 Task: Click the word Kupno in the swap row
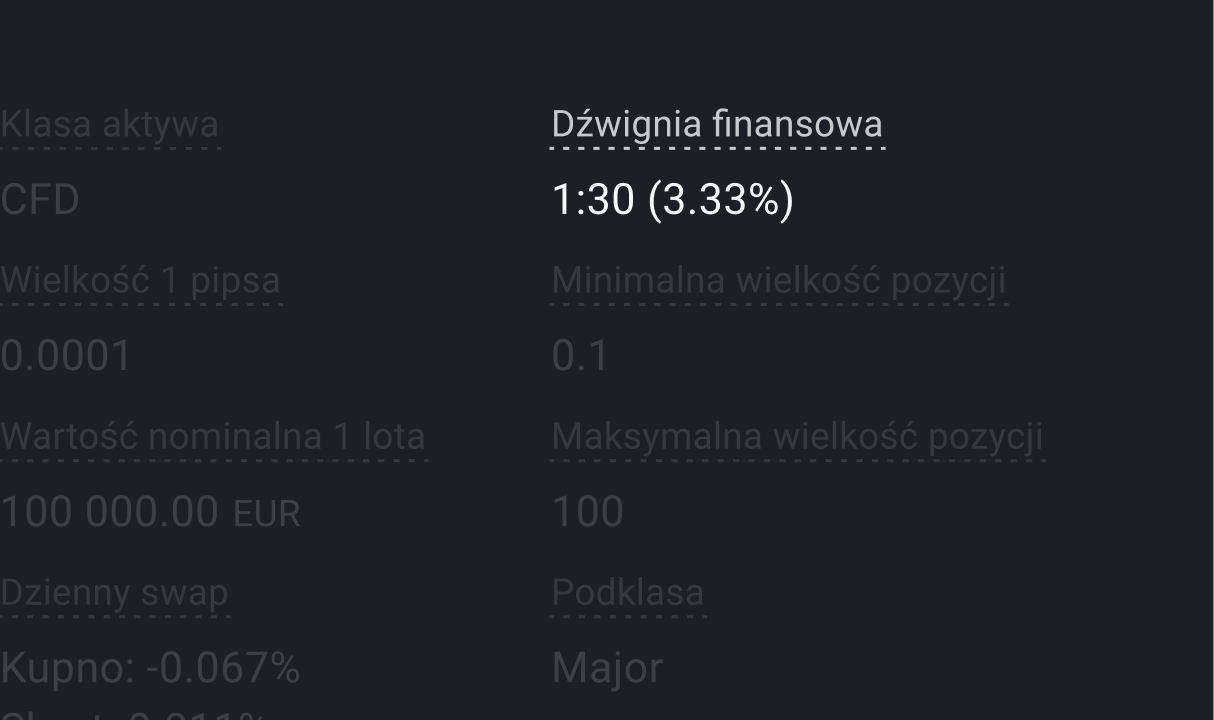[x=62, y=669]
